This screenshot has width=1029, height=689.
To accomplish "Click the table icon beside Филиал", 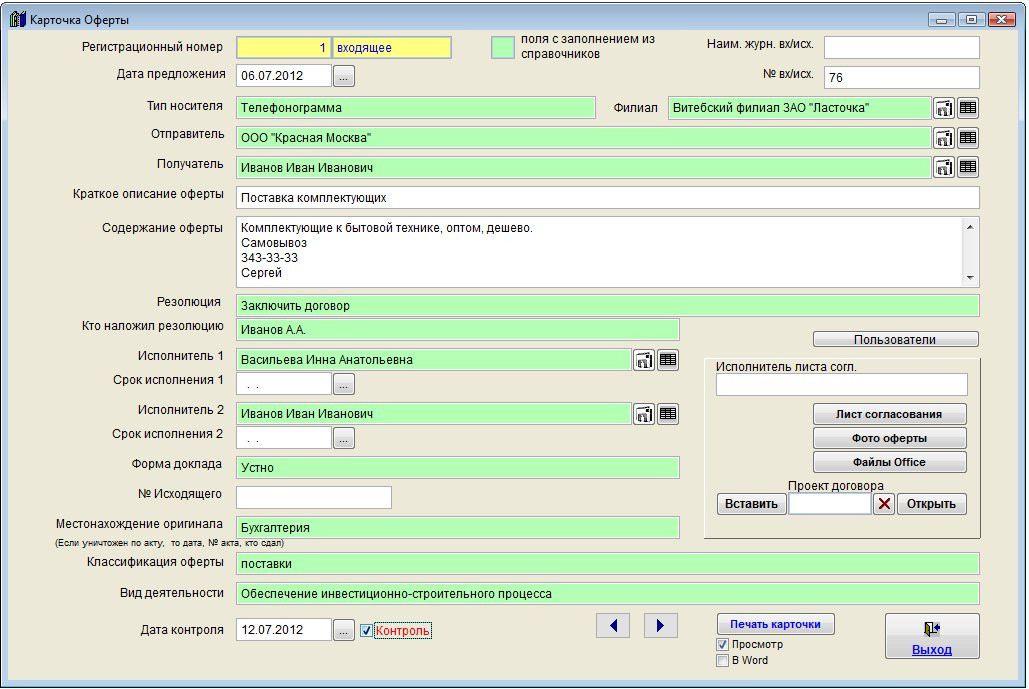I will pos(968,108).
